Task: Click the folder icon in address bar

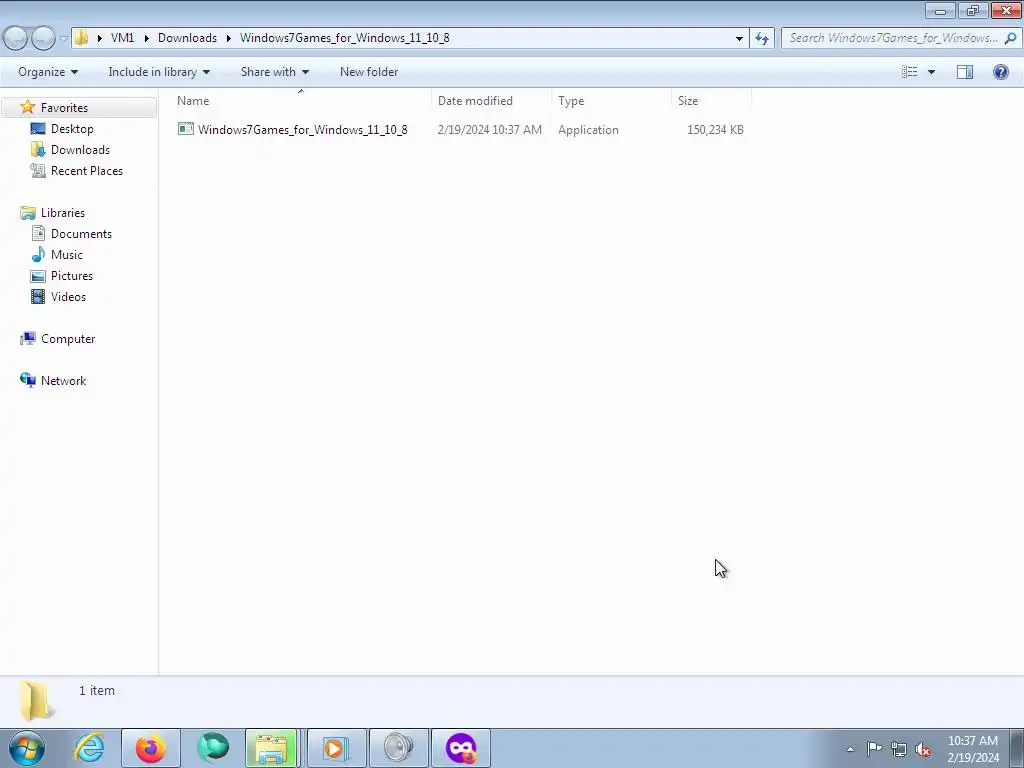Action: (x=81, y=38)
